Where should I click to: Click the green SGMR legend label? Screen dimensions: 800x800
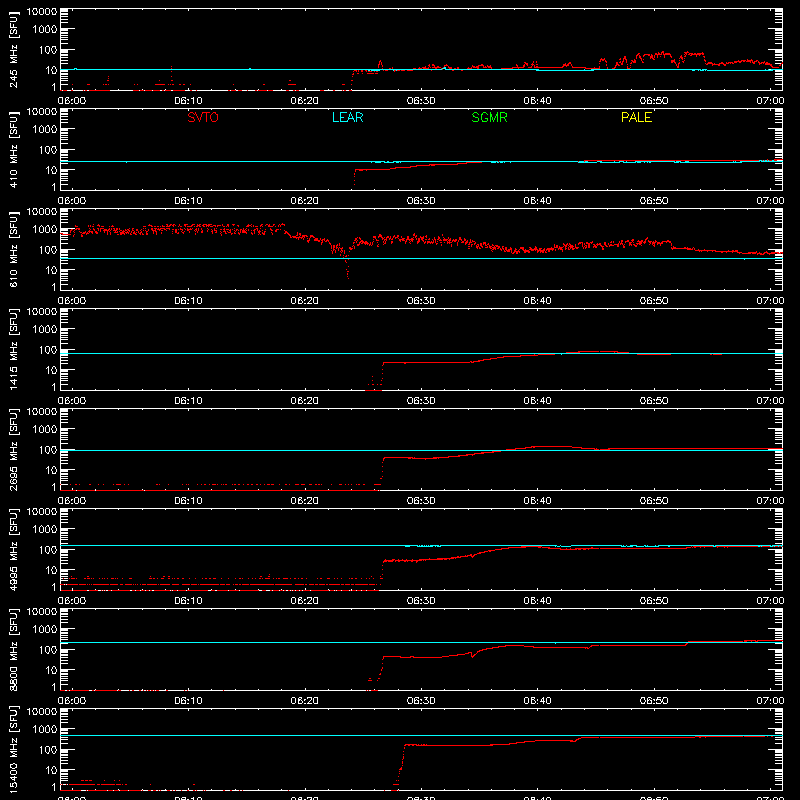489,117
